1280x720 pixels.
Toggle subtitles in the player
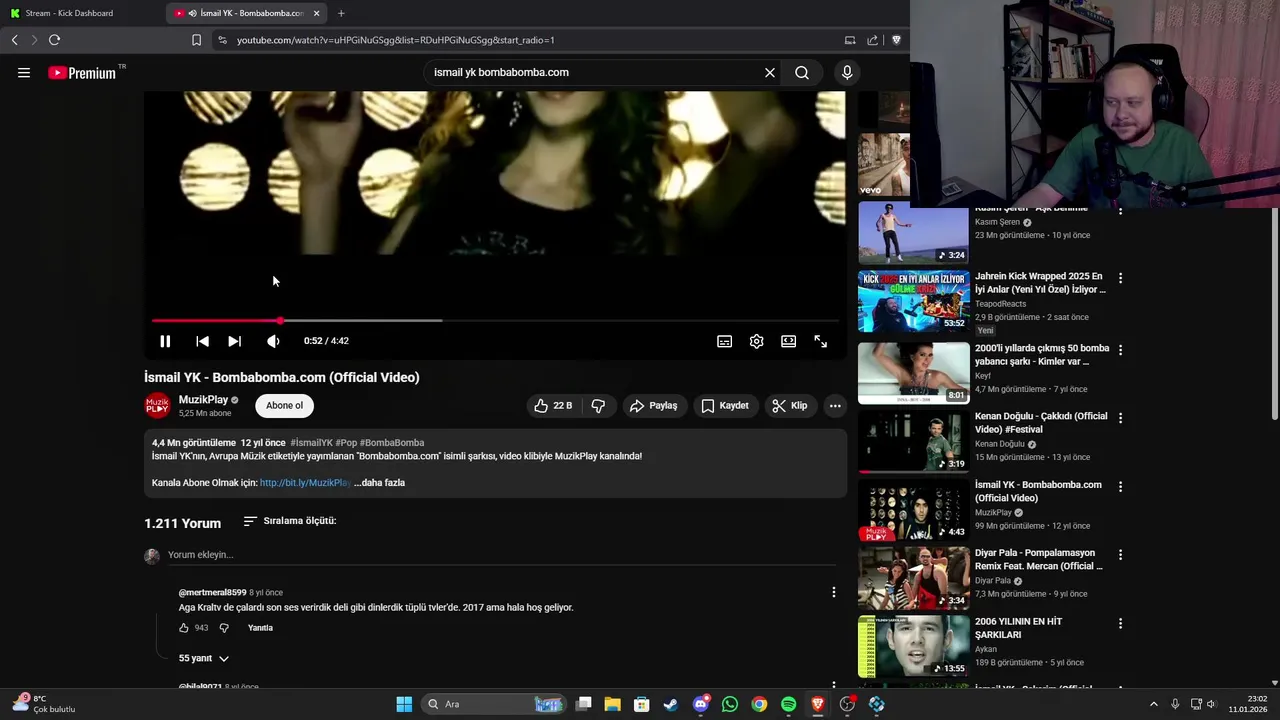[x=724, y=341]
